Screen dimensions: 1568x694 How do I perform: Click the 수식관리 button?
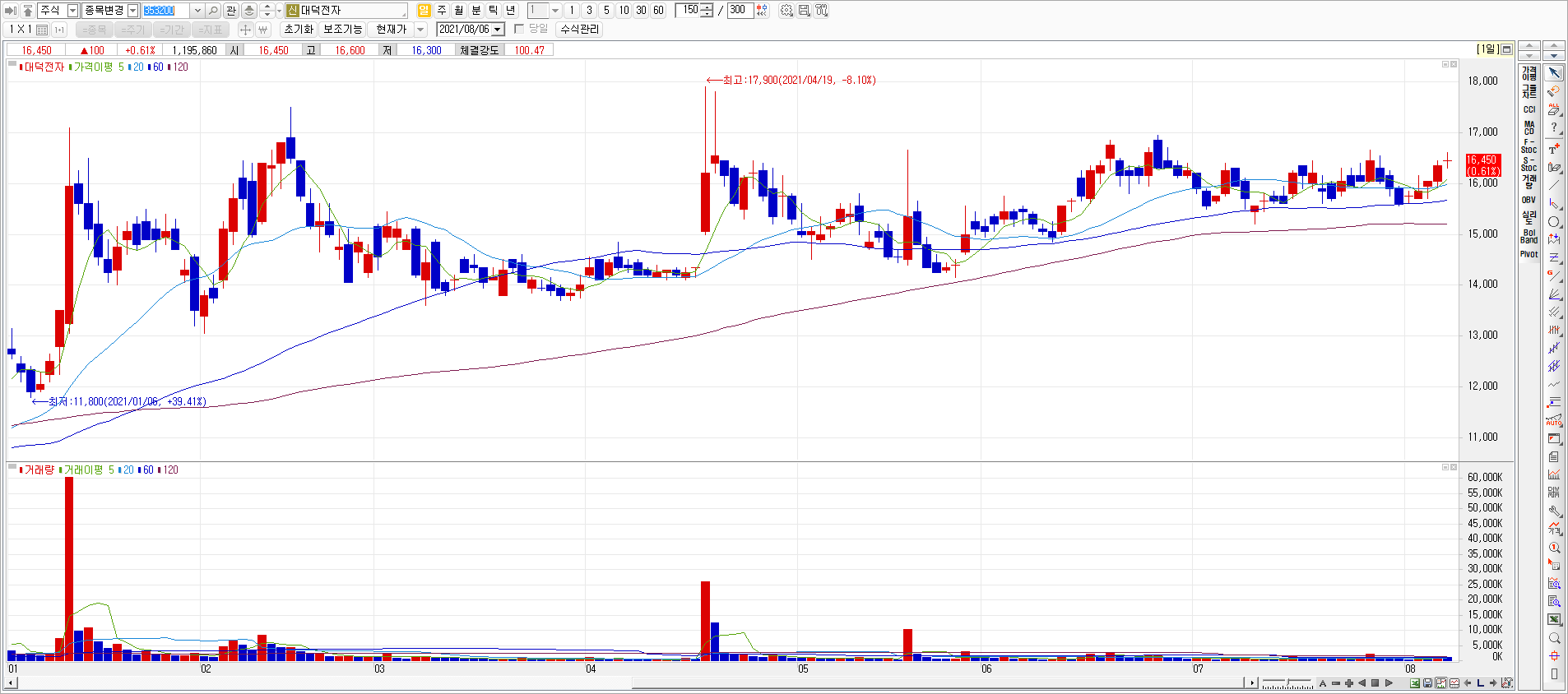580,29
